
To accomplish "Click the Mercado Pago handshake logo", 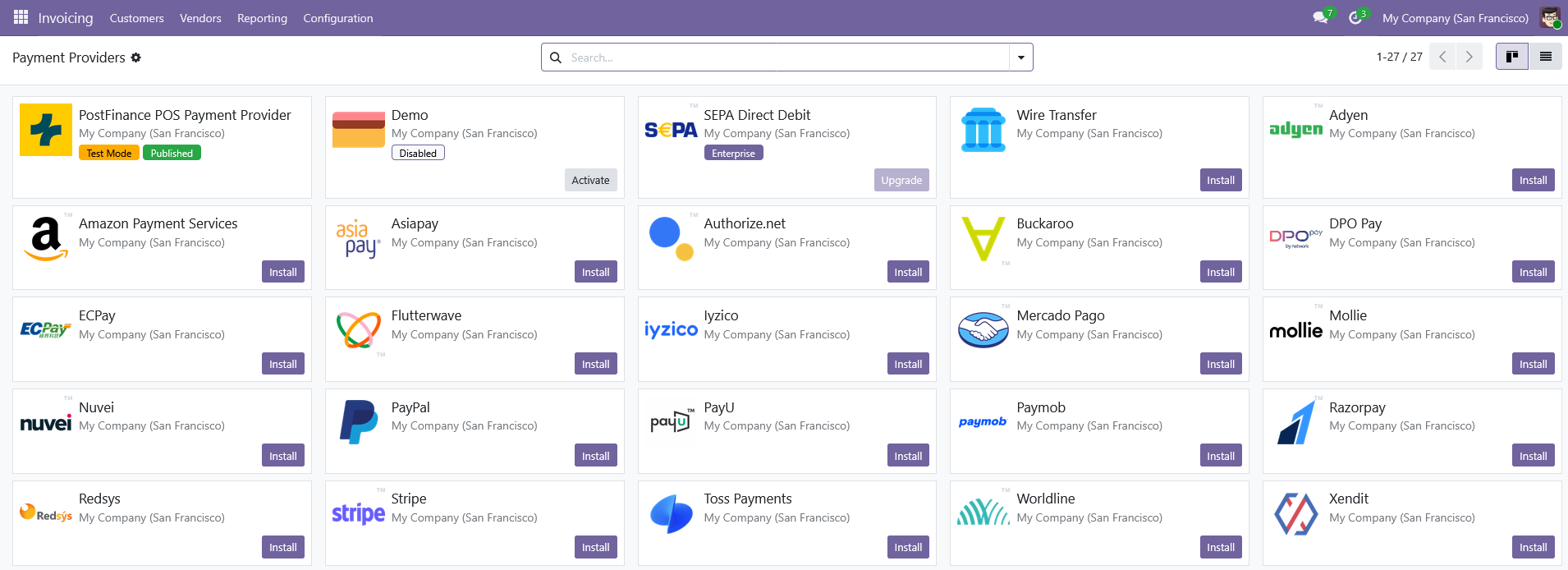I will [983, 330].
